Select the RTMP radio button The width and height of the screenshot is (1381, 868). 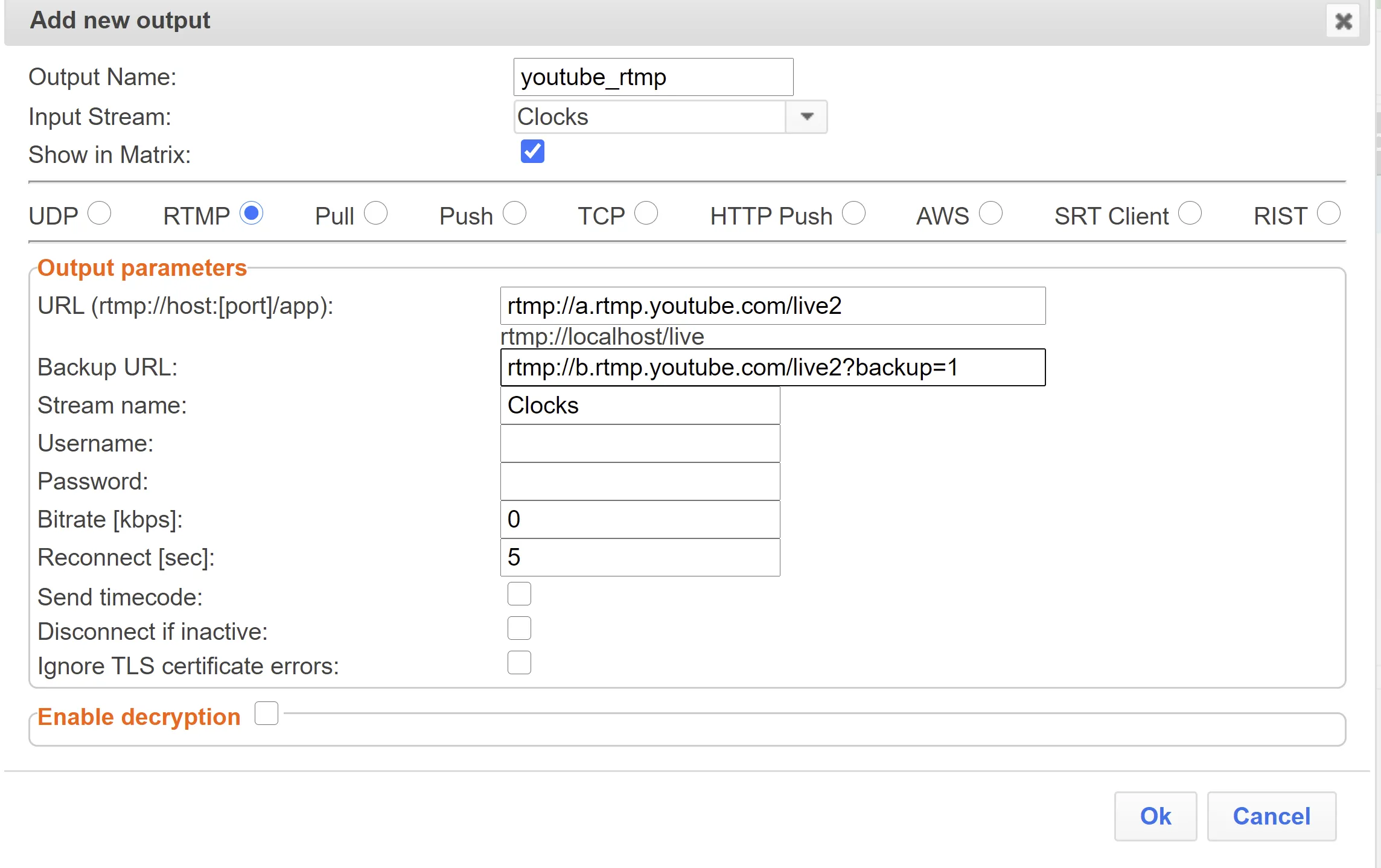click(252, 213)
